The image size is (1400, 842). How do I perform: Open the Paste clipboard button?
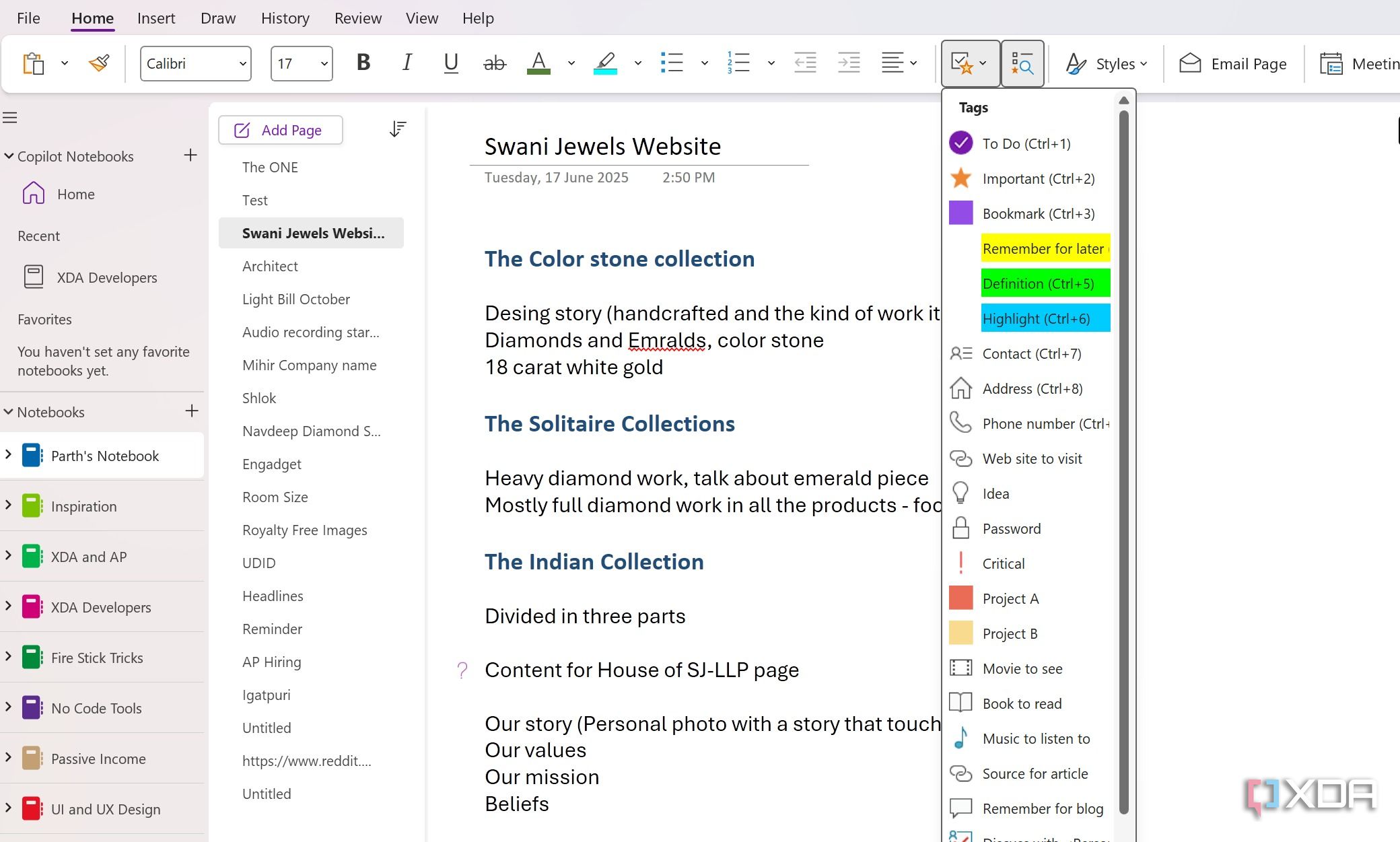(34, 64)
